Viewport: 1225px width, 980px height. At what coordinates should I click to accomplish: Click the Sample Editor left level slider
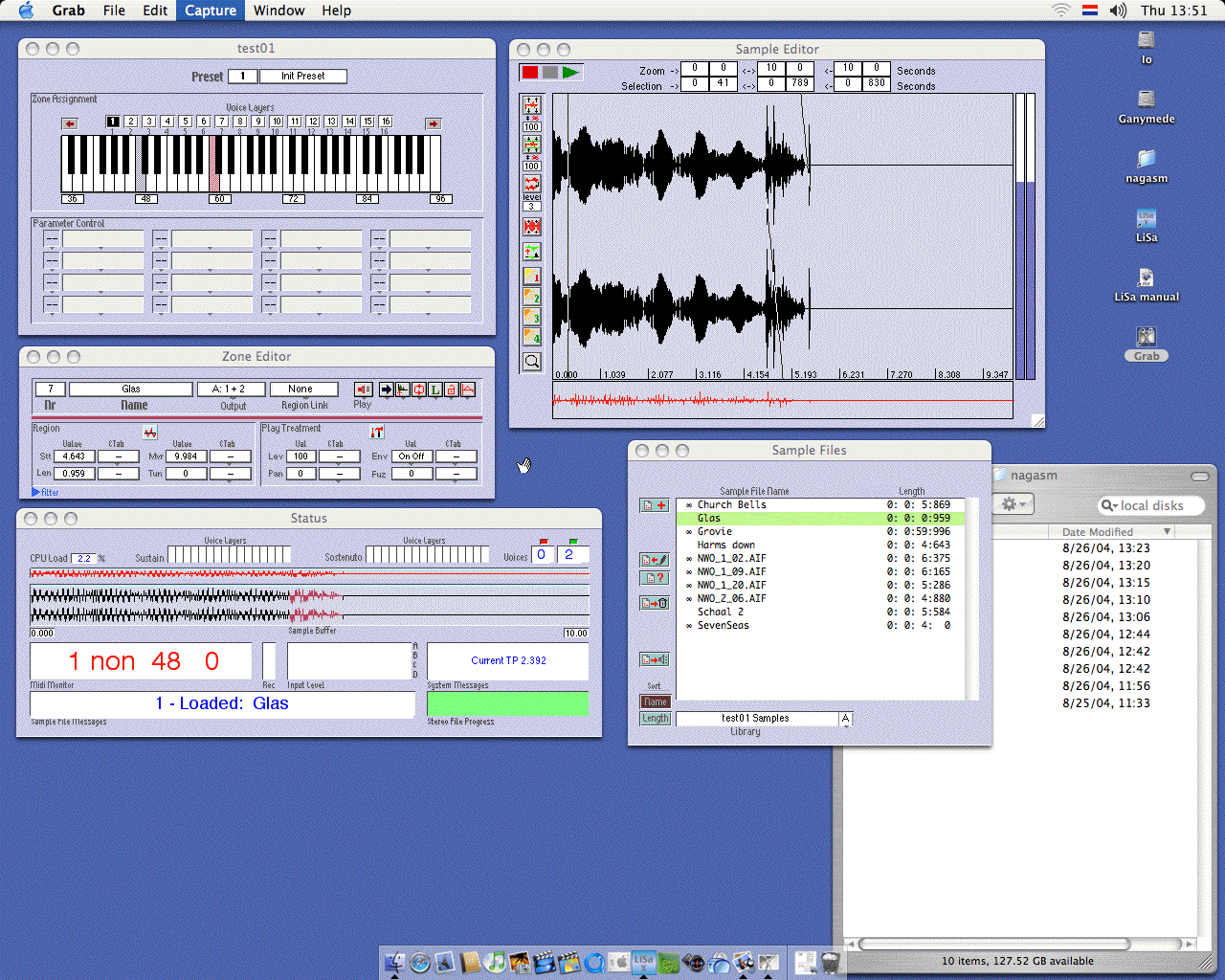click(1020, 234)
